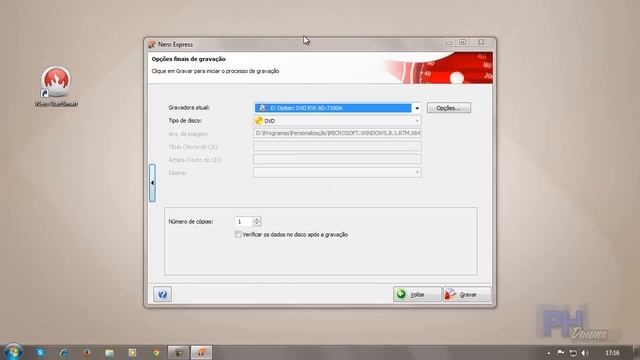The height and width of the screenshot is (360, 640).
Task: Click the Nero Express title bar icon
Action: (152, 44)
